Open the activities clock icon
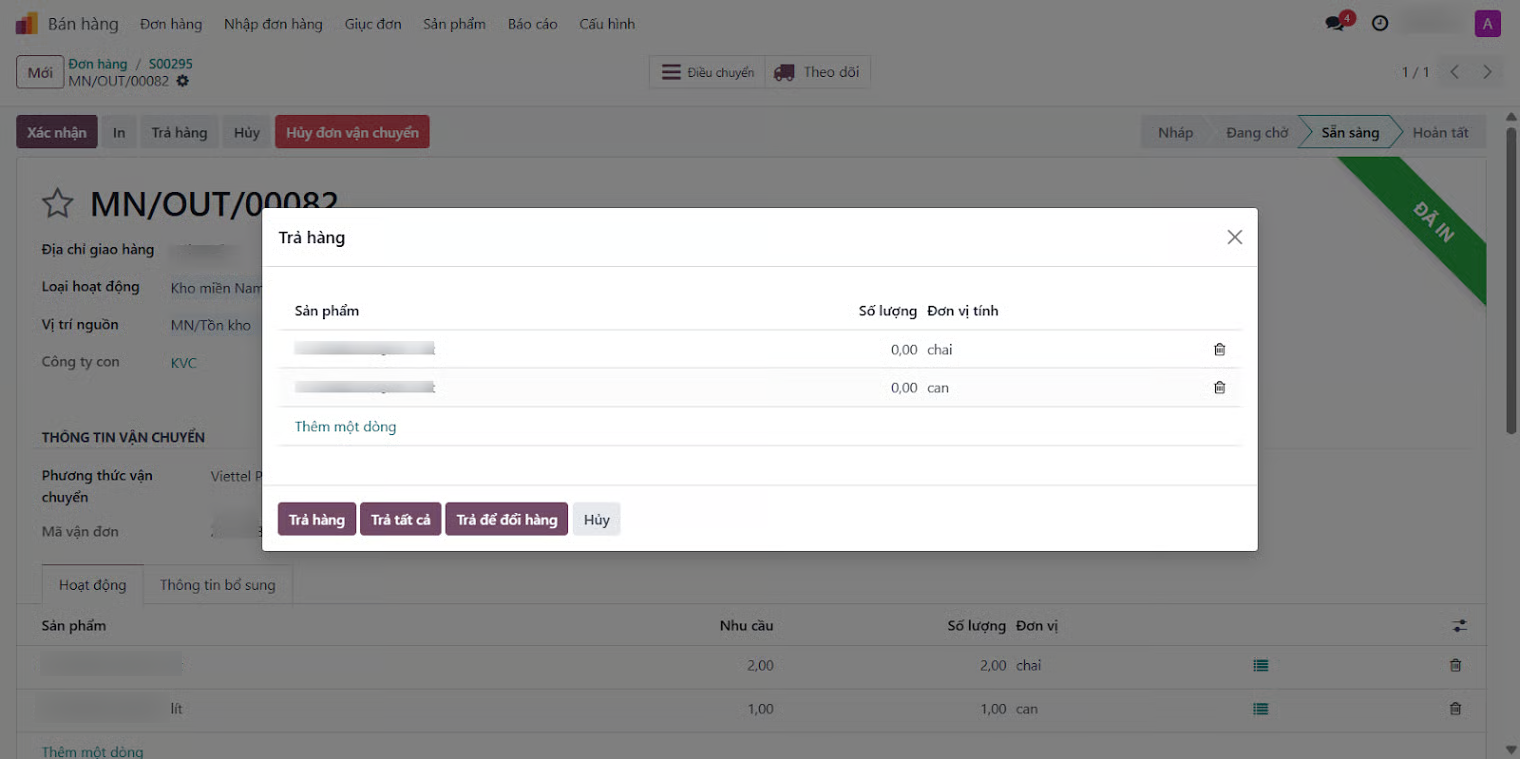The image size is (1520, 759). coord(1380,23)
